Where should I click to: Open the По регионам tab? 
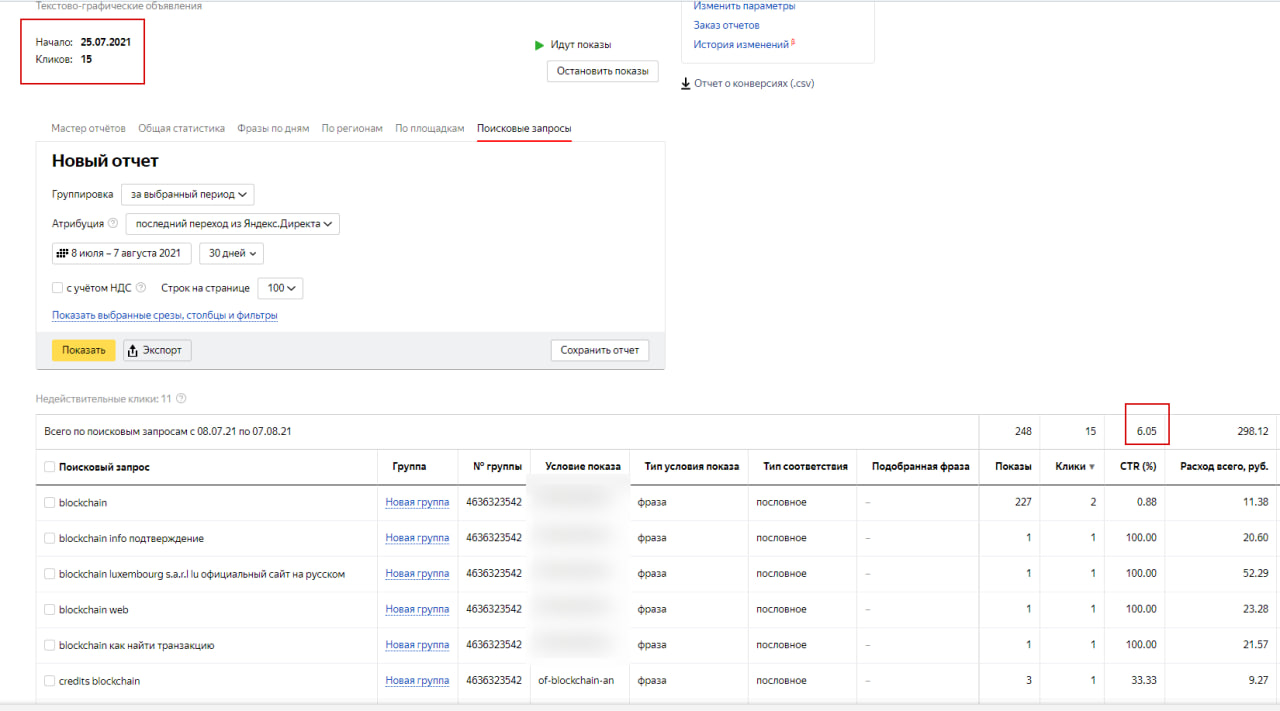click(352, 128)
